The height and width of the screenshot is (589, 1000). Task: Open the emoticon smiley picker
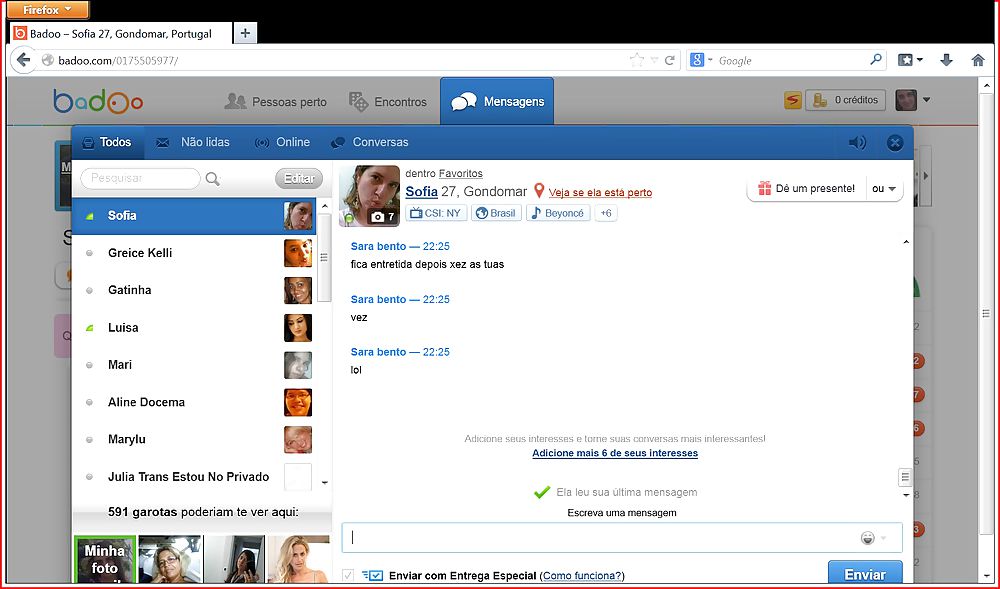(868, 538)
